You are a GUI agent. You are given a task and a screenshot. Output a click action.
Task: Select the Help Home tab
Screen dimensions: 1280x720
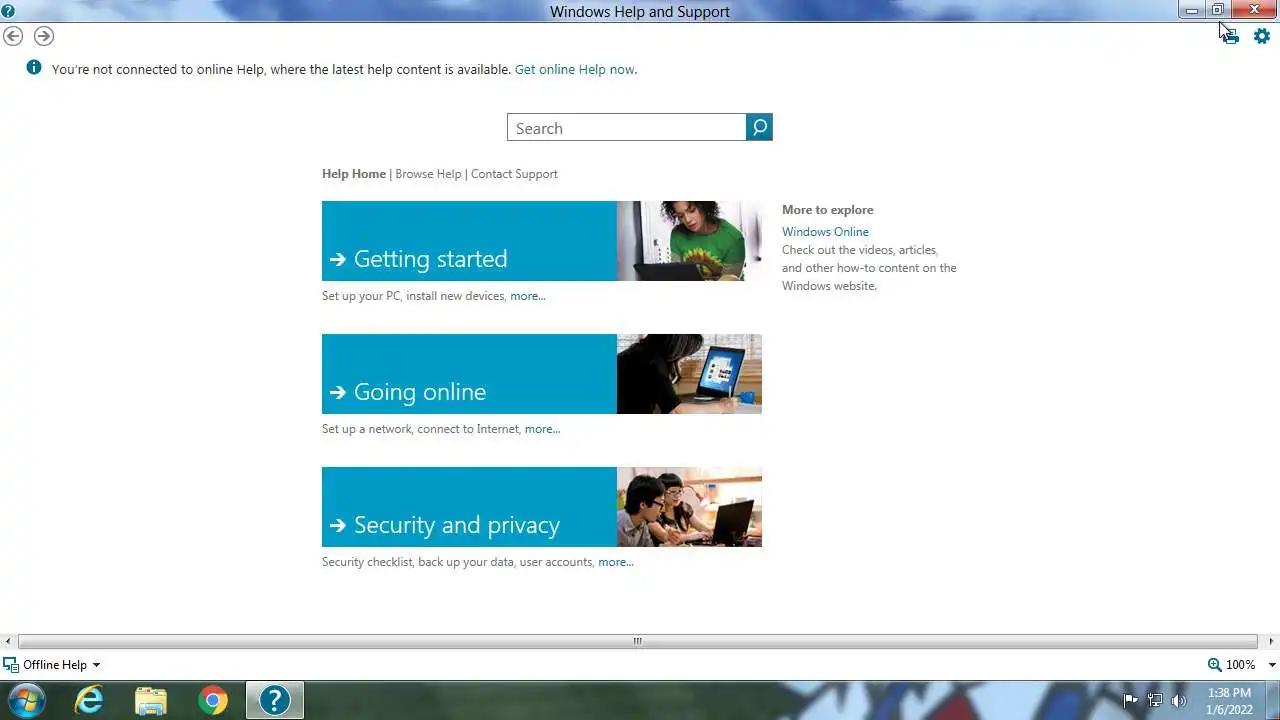[354, 174]
